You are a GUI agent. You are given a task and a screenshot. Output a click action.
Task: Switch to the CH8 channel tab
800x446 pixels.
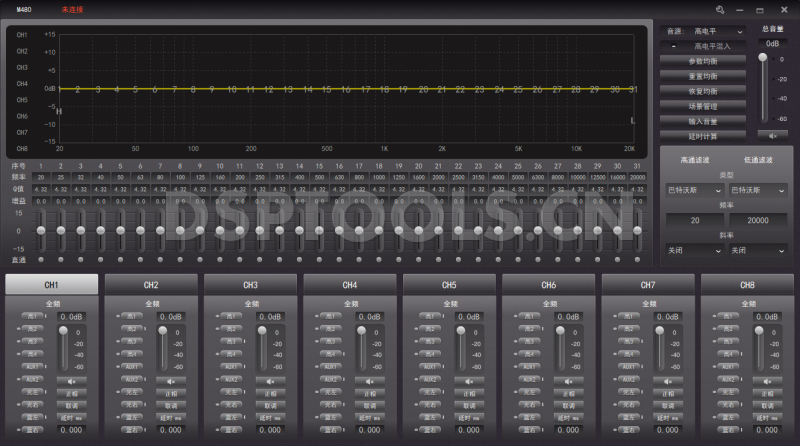pyautogui.click(x=747, y=285)
